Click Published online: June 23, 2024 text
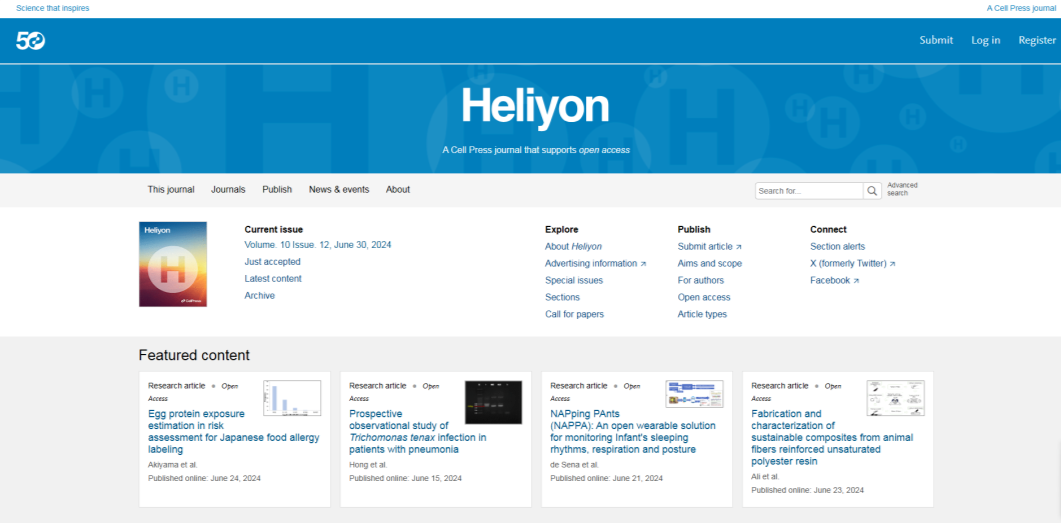The height and width of the screenshot is (523, 1061). 807,491
